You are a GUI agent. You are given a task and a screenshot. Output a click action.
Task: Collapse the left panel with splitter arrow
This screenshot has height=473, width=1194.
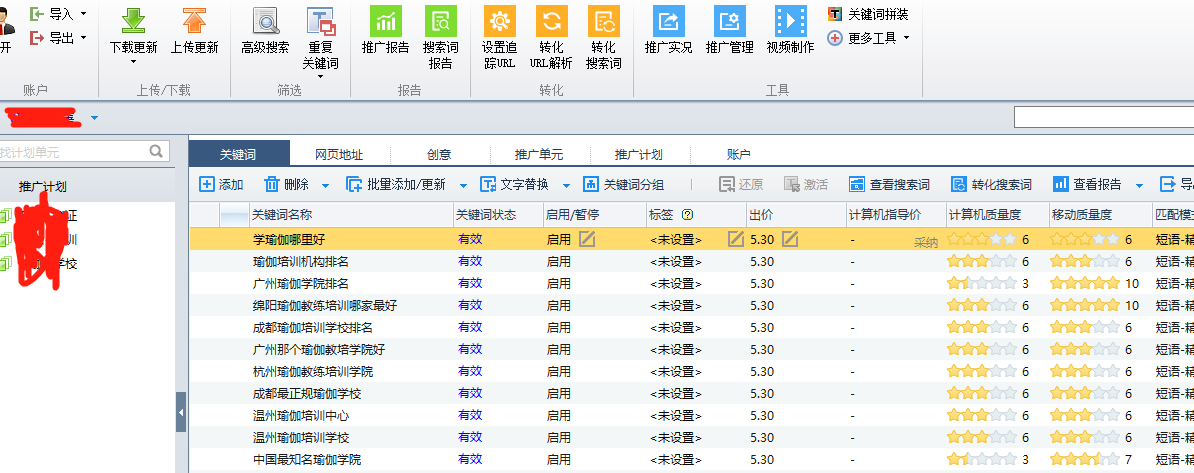coord(181,412)
